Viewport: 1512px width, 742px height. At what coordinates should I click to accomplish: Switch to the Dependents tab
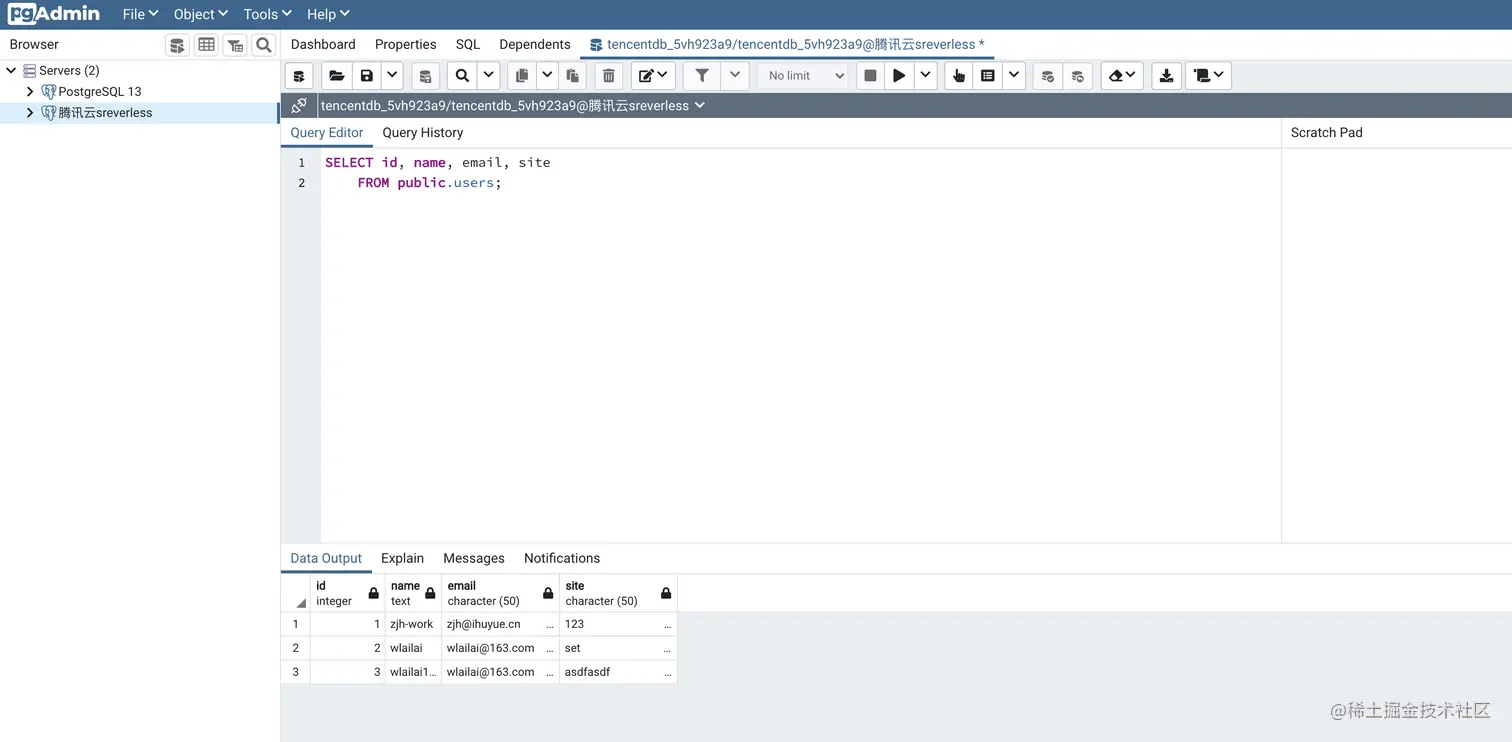click(535, 45)
